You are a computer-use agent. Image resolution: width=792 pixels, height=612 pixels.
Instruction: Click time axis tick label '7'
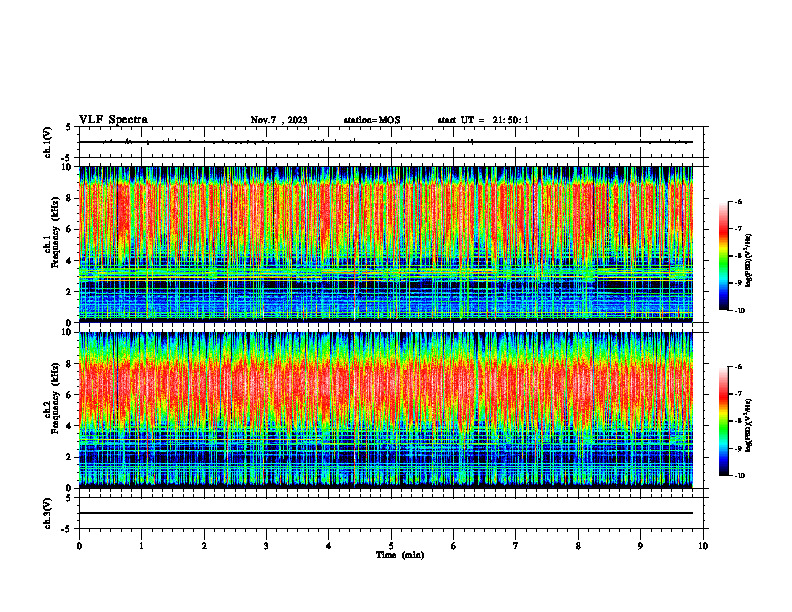pos(516,546)
